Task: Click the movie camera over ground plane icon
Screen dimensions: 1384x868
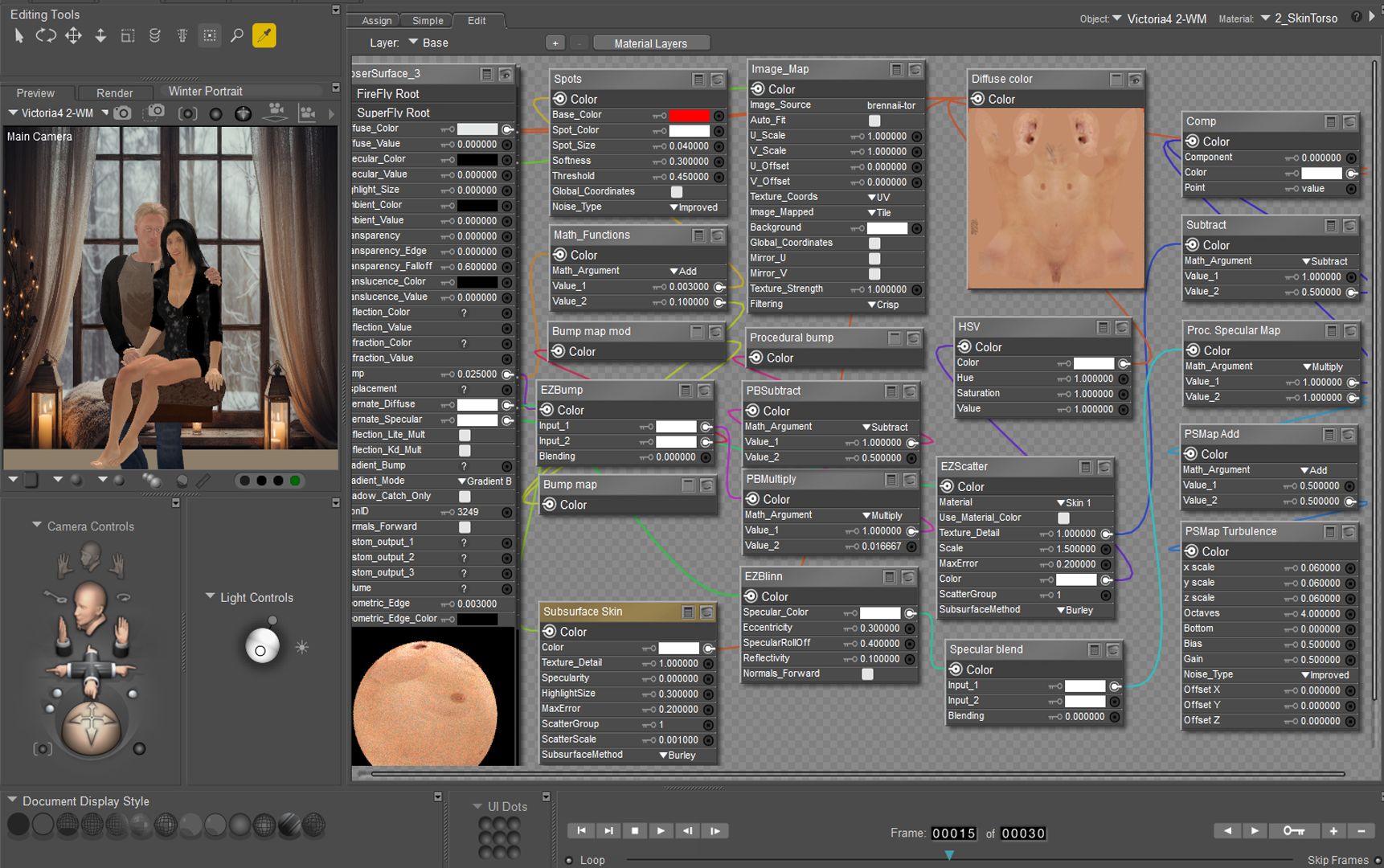Action: [x=276, y=112]
